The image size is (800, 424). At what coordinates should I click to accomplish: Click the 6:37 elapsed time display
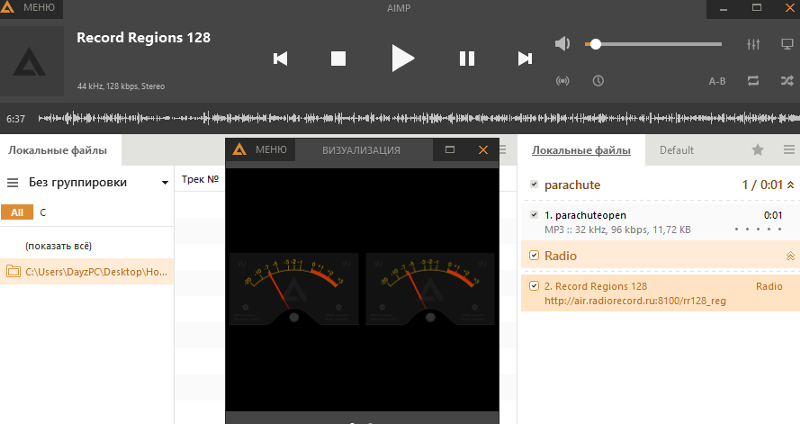click(15, 119)
